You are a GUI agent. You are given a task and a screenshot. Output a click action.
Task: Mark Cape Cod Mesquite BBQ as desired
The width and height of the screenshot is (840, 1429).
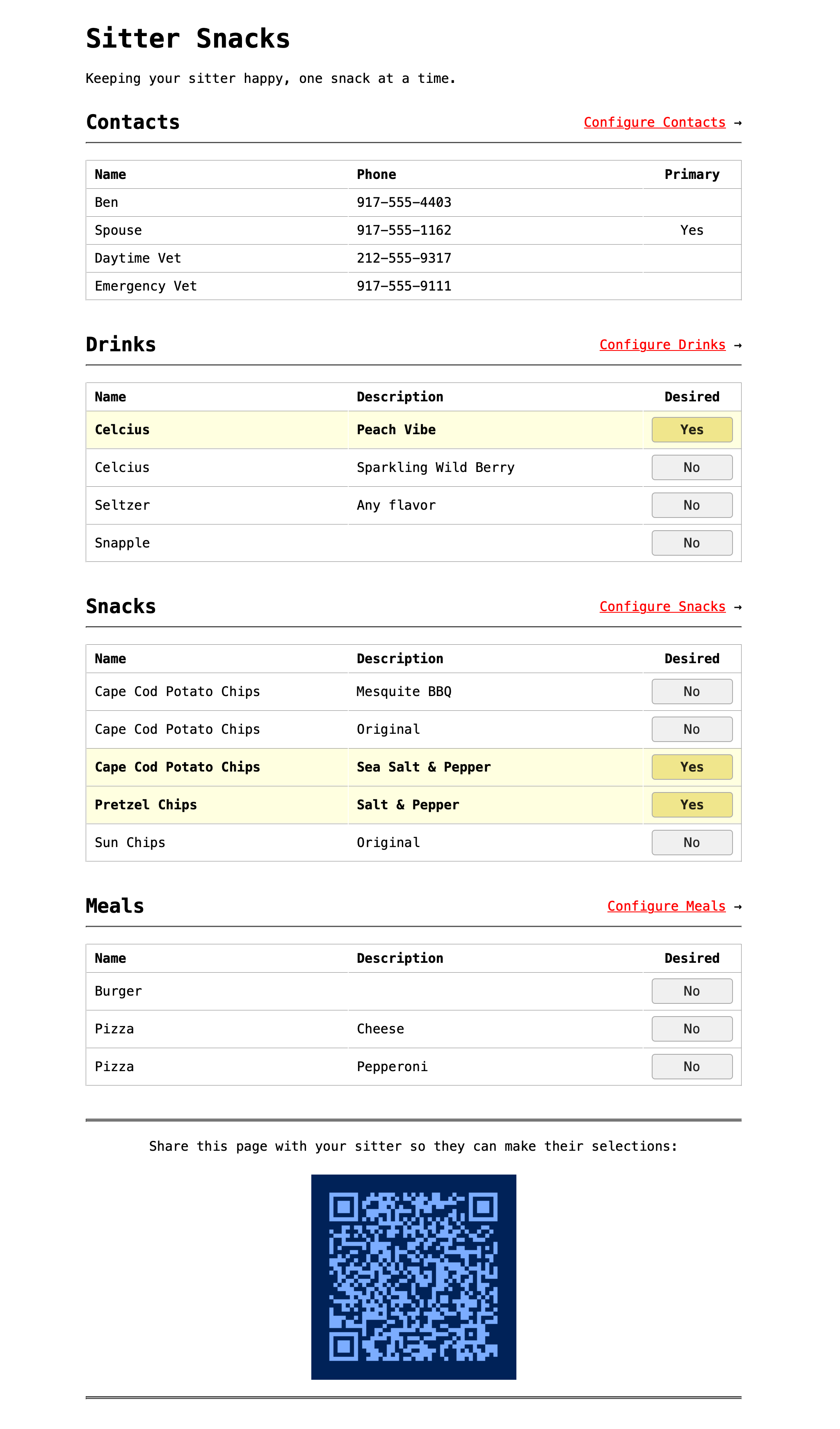[692, 691]
